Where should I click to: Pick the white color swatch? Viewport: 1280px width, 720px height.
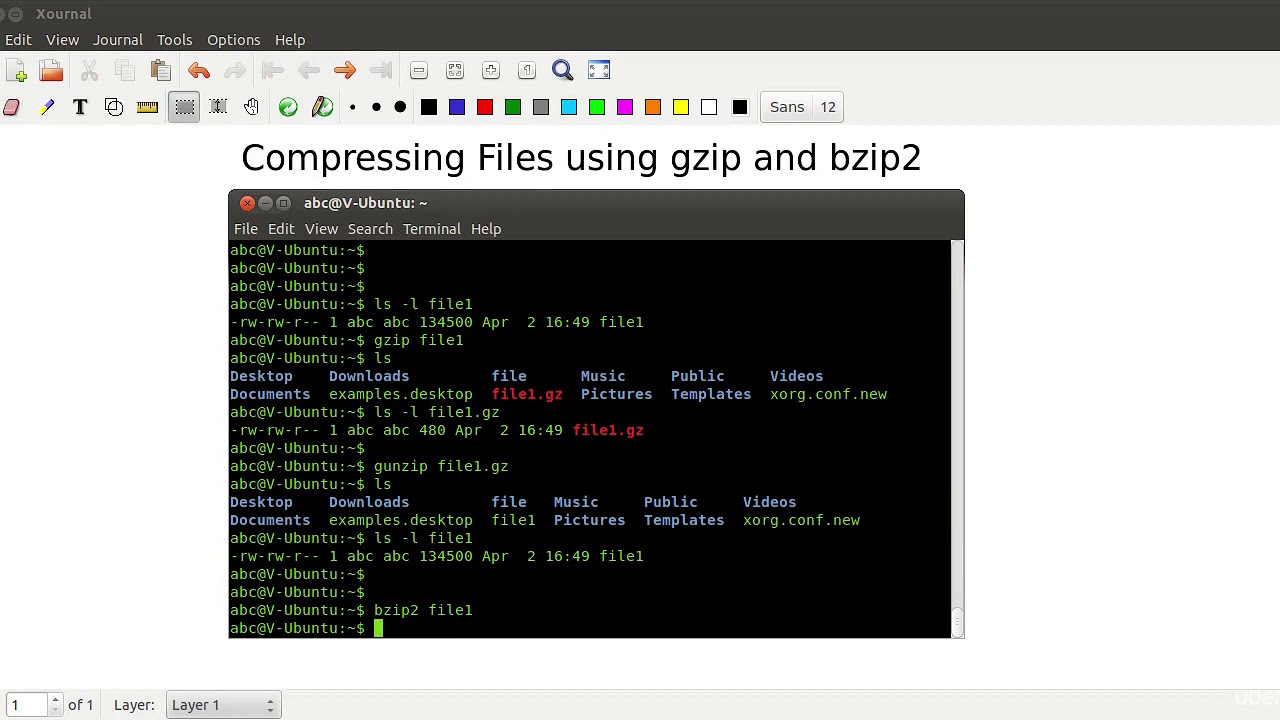709,107
